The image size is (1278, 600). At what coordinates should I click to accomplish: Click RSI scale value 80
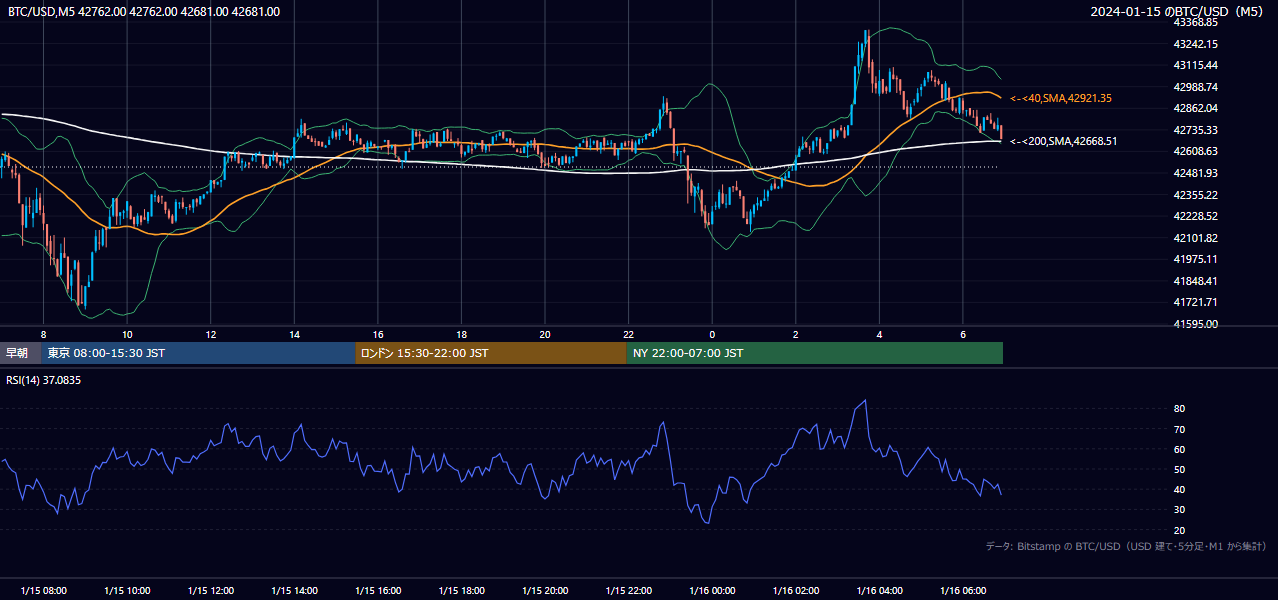coord(1179,409)
